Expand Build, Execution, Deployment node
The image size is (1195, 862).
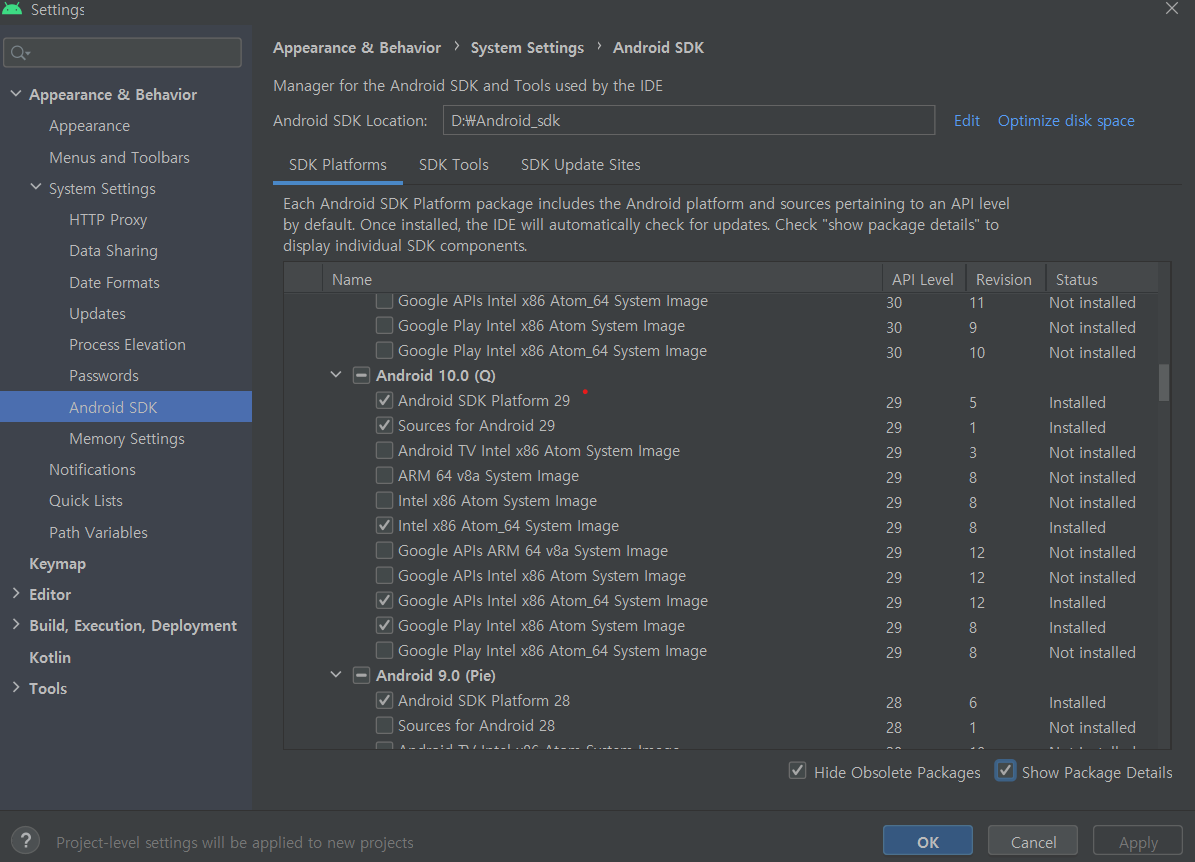[16, 625]
